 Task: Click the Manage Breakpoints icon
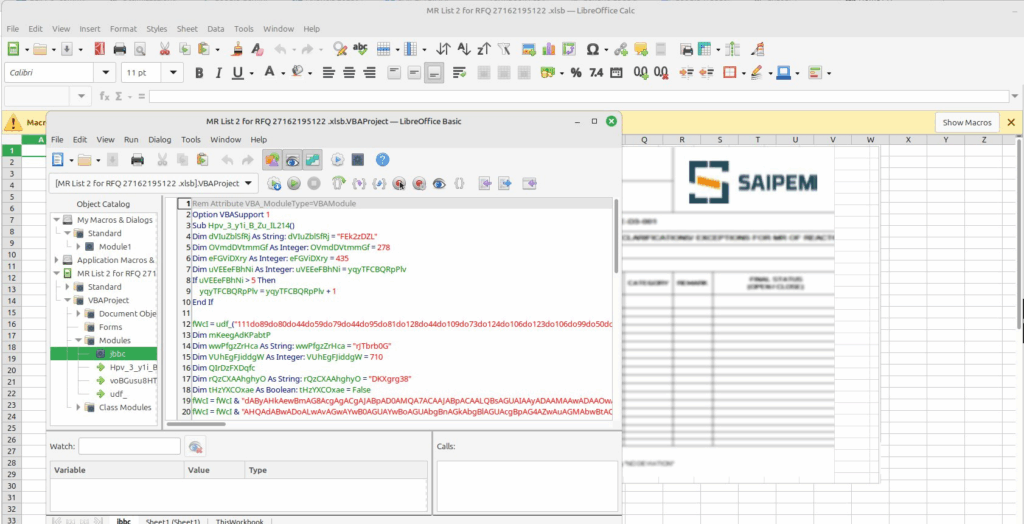tap(419, 184)
